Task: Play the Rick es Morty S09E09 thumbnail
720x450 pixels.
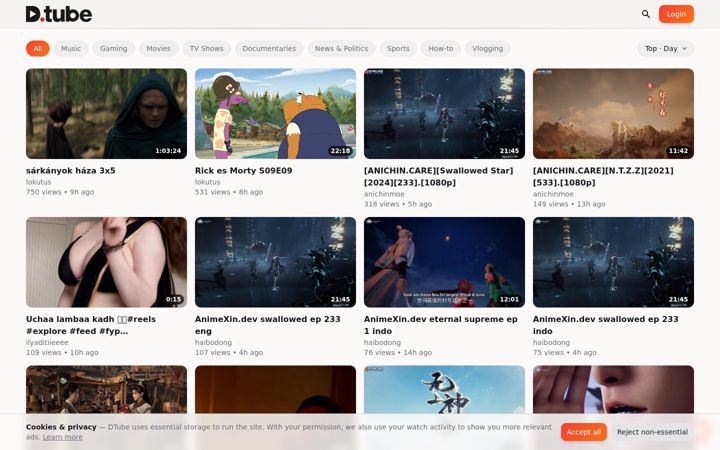Action: tap(276, 113)
